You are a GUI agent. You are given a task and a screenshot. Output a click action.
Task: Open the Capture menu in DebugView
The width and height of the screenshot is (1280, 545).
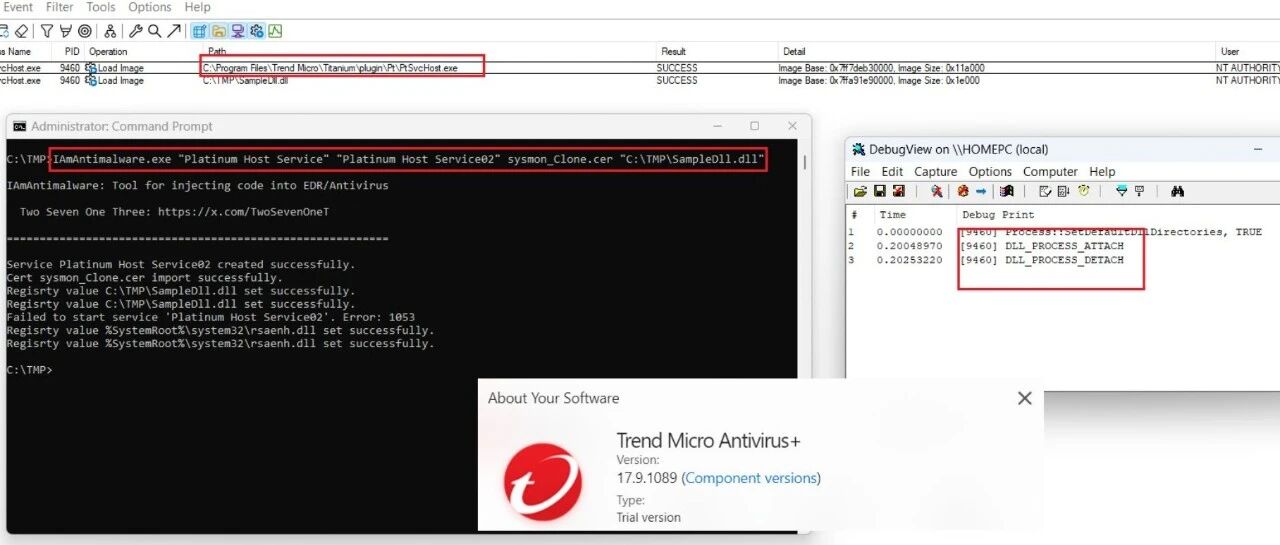point(935,171)
